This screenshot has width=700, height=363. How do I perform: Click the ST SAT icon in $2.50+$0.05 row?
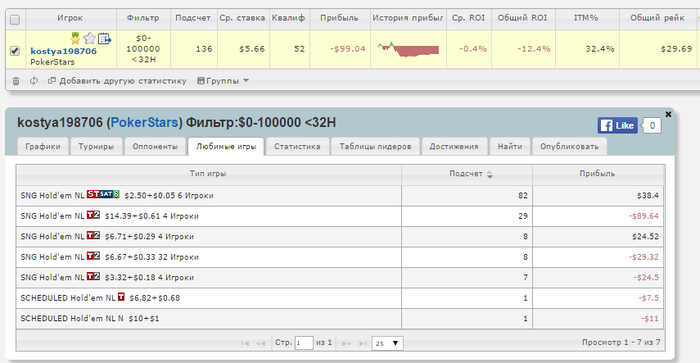tap(103, 194)
